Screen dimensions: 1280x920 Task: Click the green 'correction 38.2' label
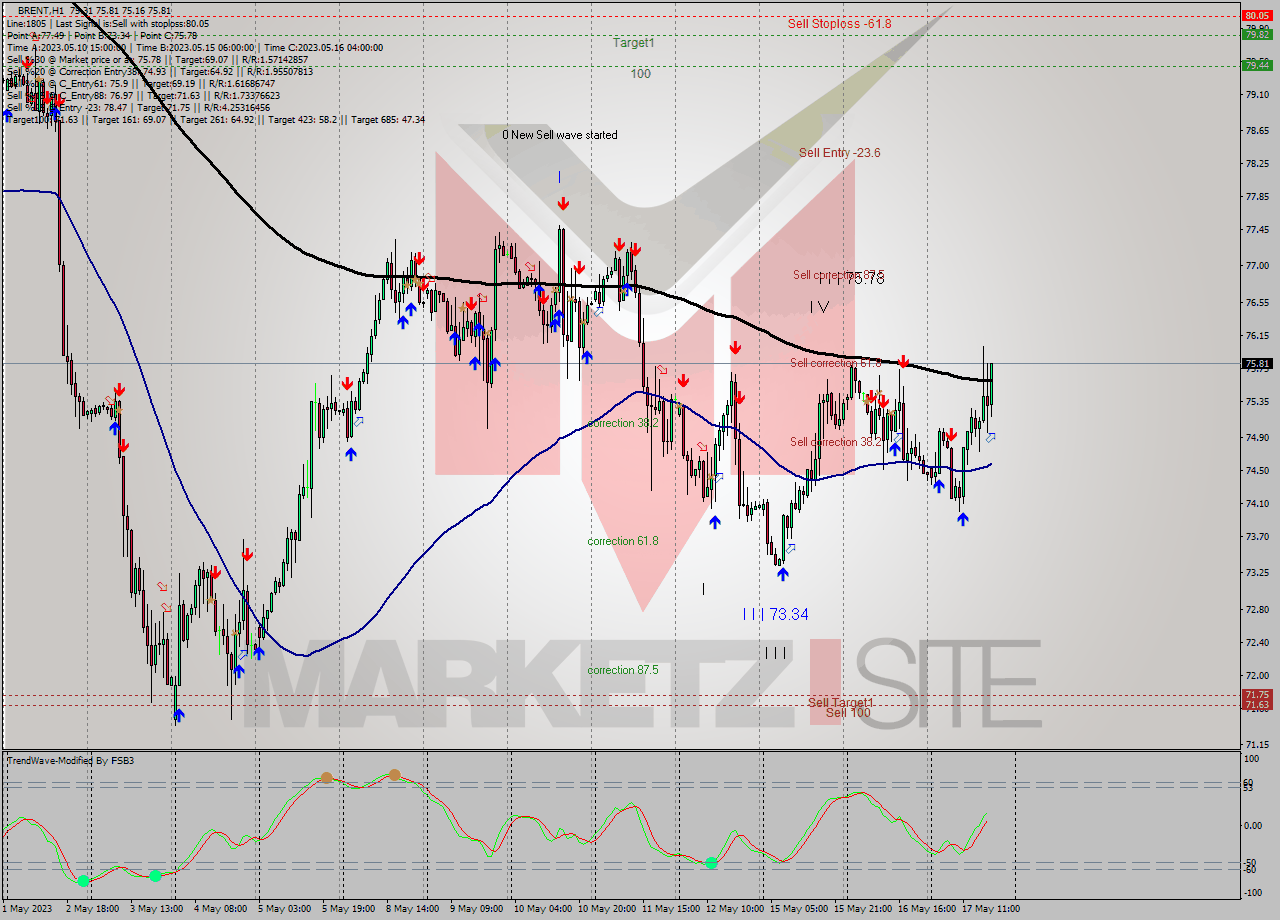point(623,423)
